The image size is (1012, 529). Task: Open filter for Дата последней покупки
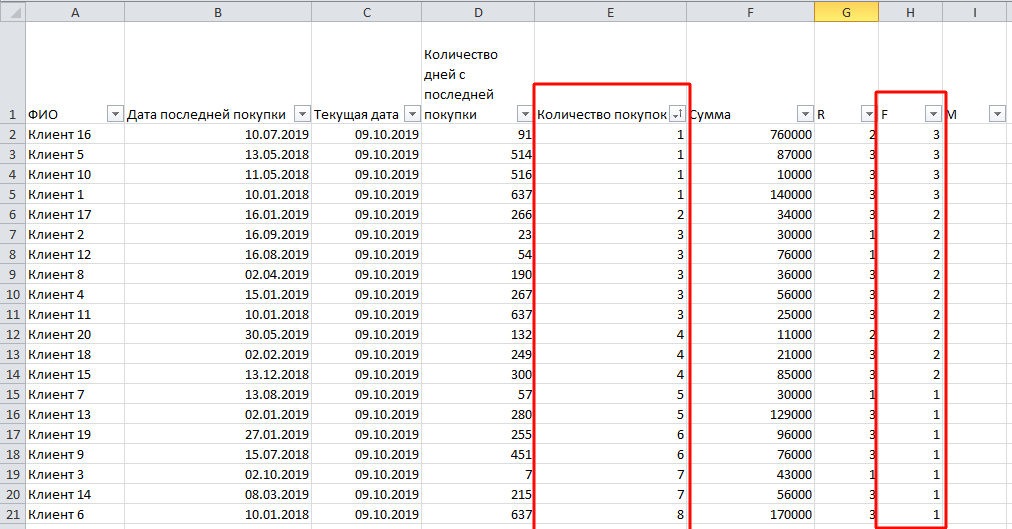(x=302, y=114)
